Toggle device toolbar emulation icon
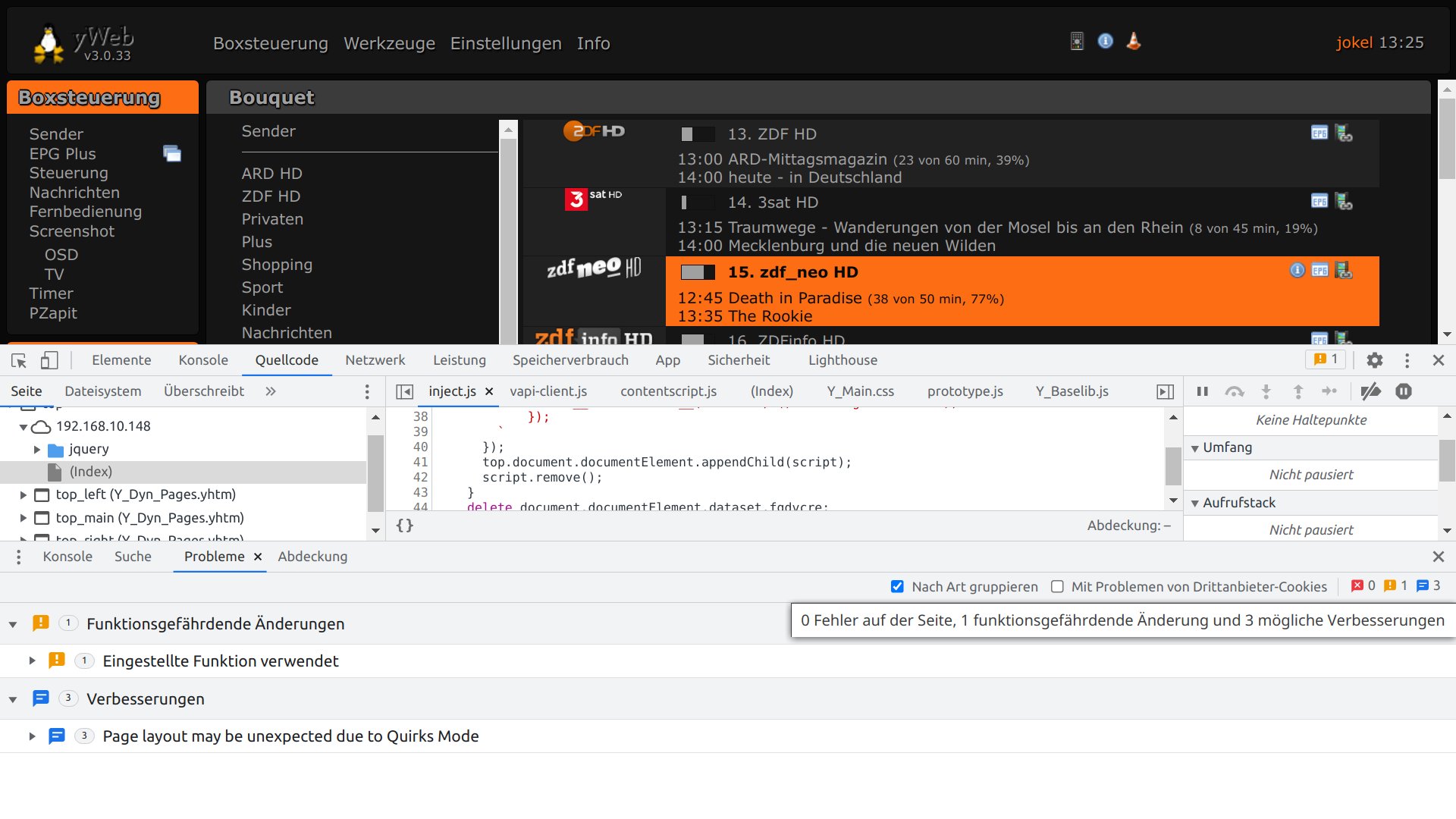 (49, 360)
